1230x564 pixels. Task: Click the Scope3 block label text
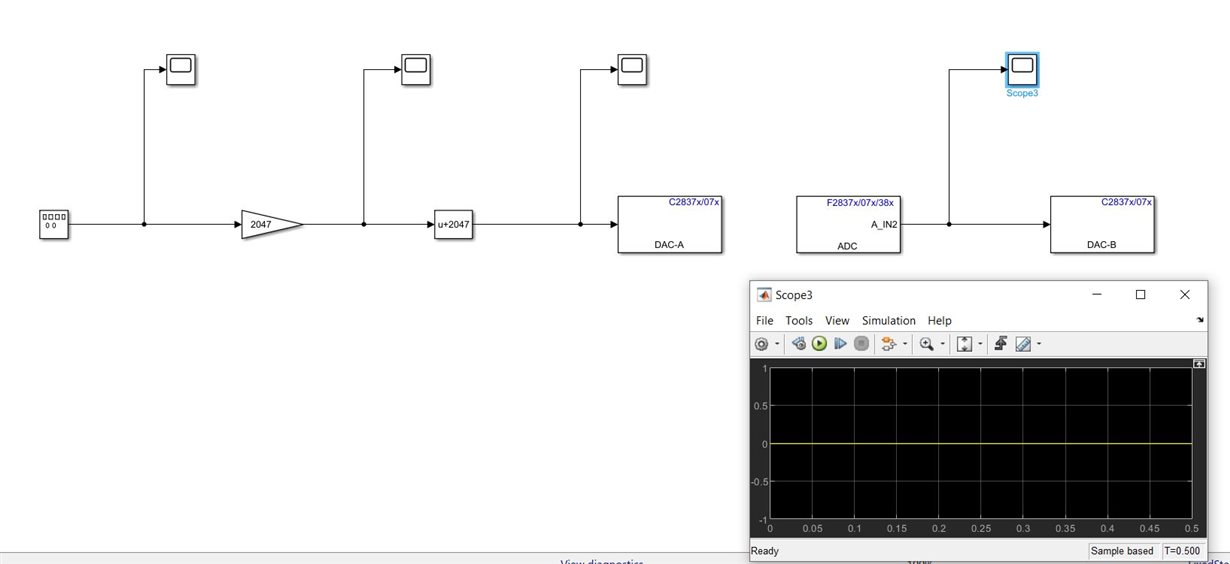point(1021,93)
